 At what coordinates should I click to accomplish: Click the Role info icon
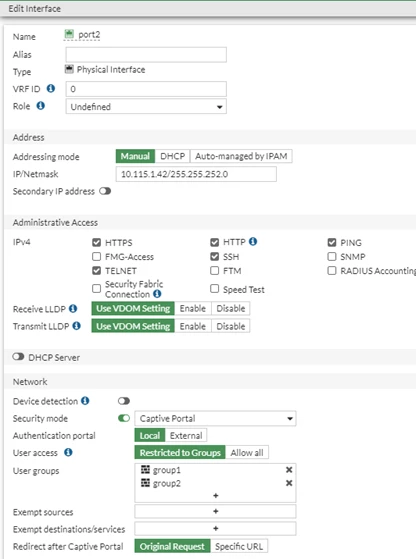tap(41, 106)
